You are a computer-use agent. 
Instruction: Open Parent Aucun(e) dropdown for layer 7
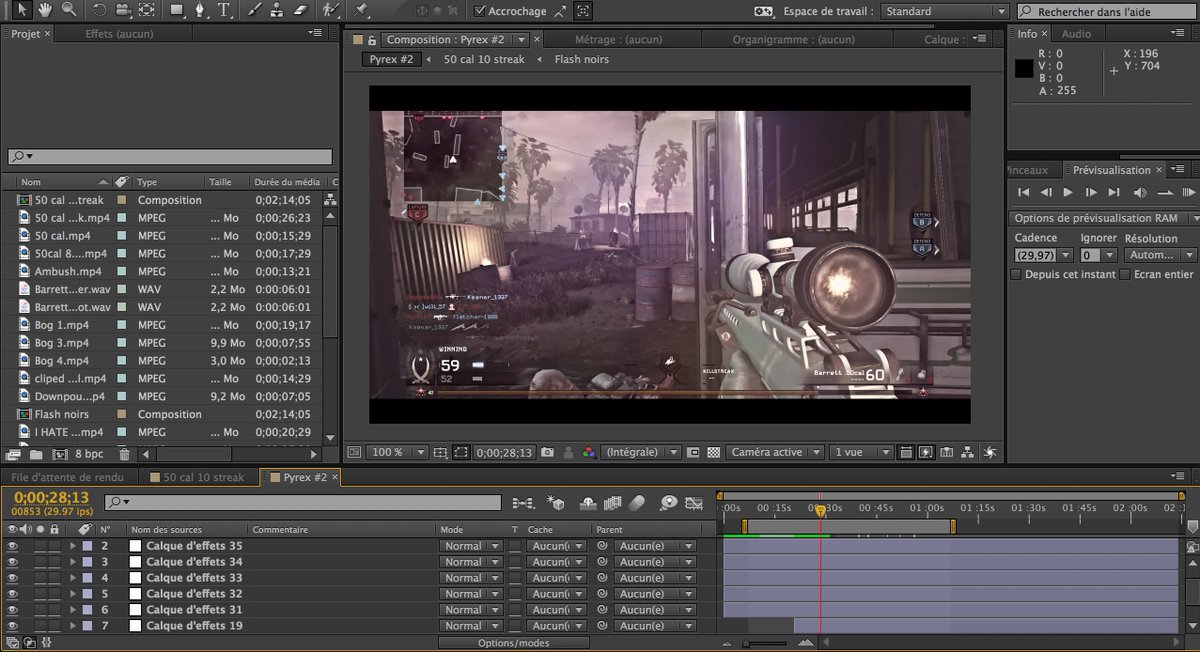click(x=655, y=626)
